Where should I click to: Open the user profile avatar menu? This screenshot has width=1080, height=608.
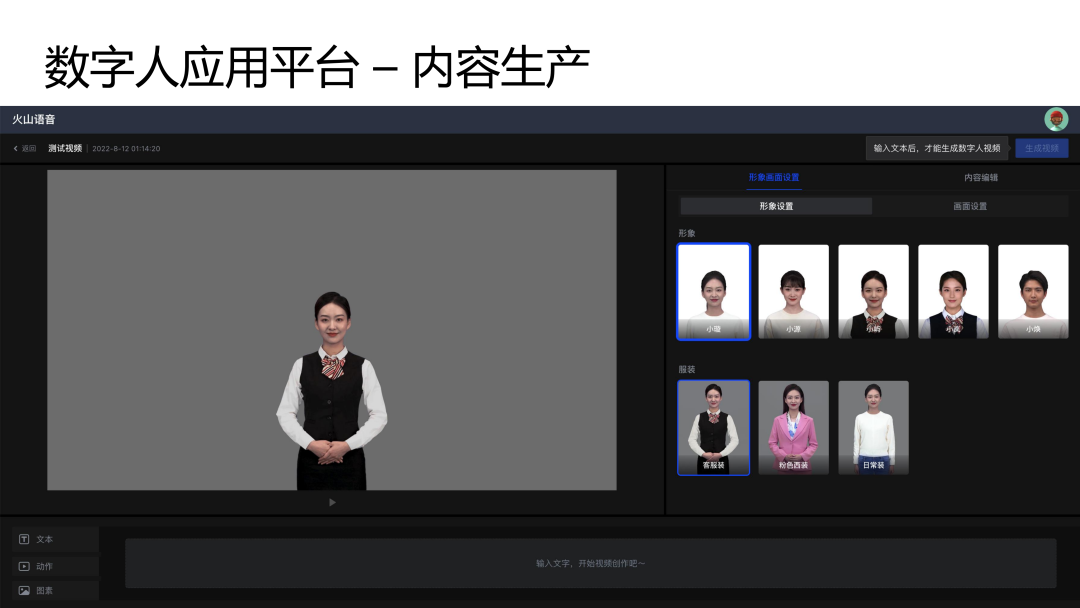point(1056,119)
